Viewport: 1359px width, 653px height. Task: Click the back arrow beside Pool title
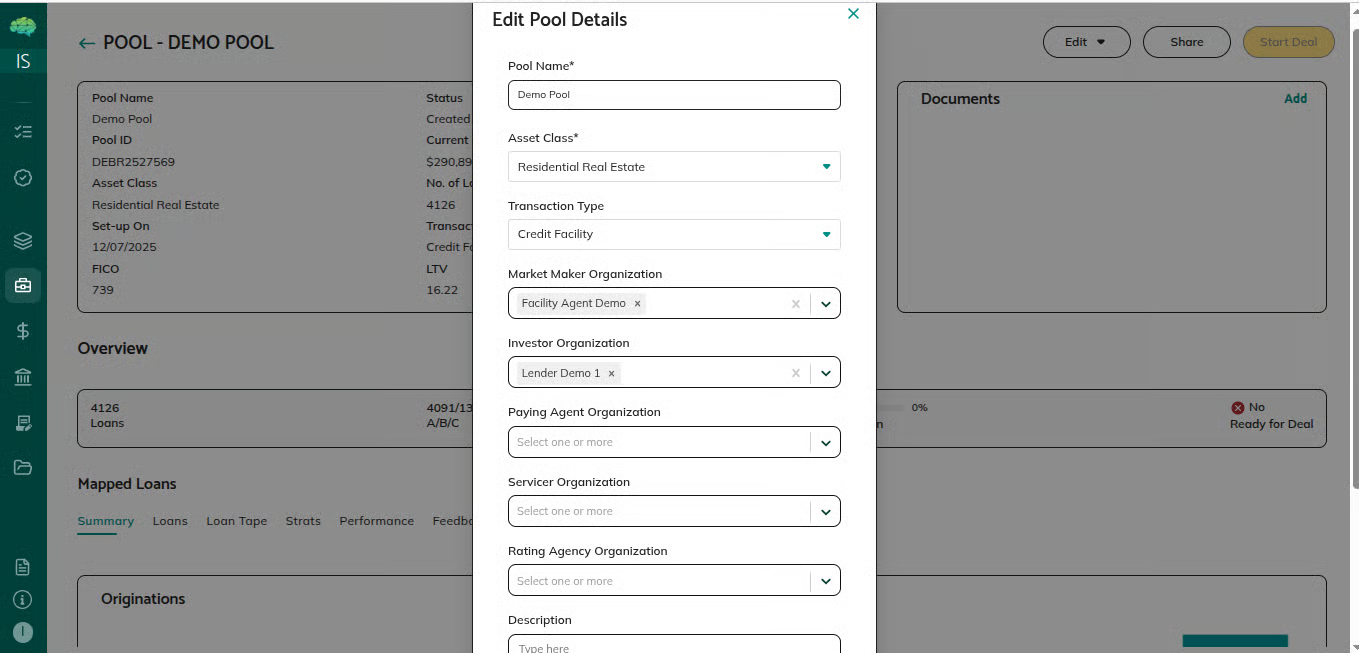pos(87,43)
